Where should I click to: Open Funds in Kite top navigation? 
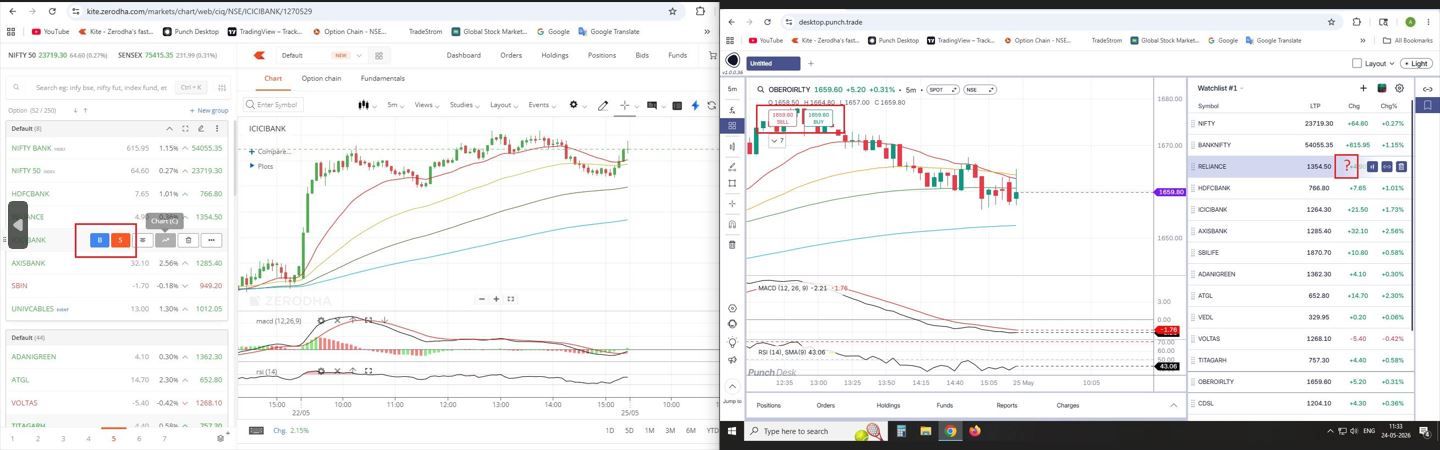click(x=677, y=55)
